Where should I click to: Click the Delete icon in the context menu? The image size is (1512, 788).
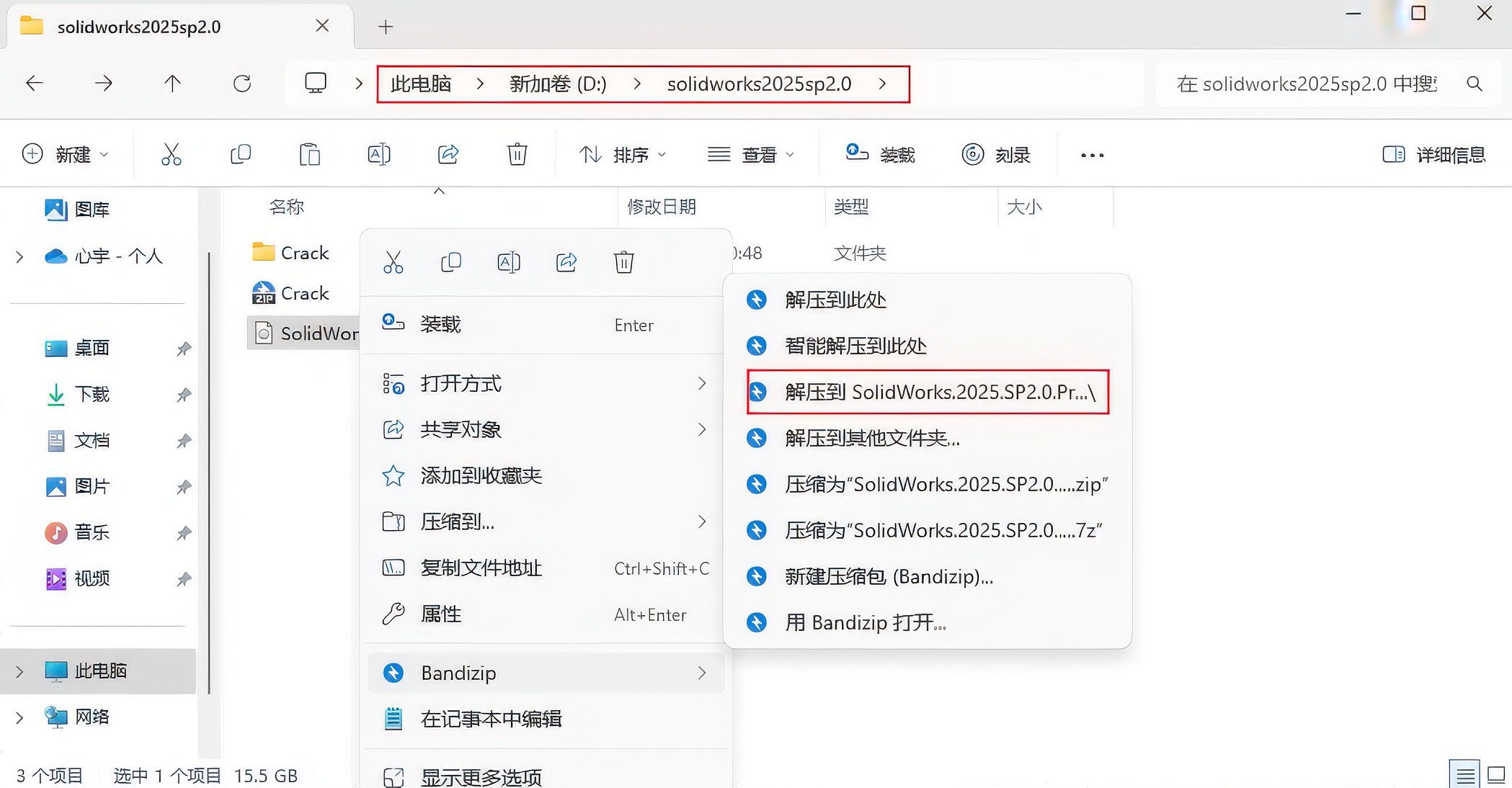(x=624, y=262)
